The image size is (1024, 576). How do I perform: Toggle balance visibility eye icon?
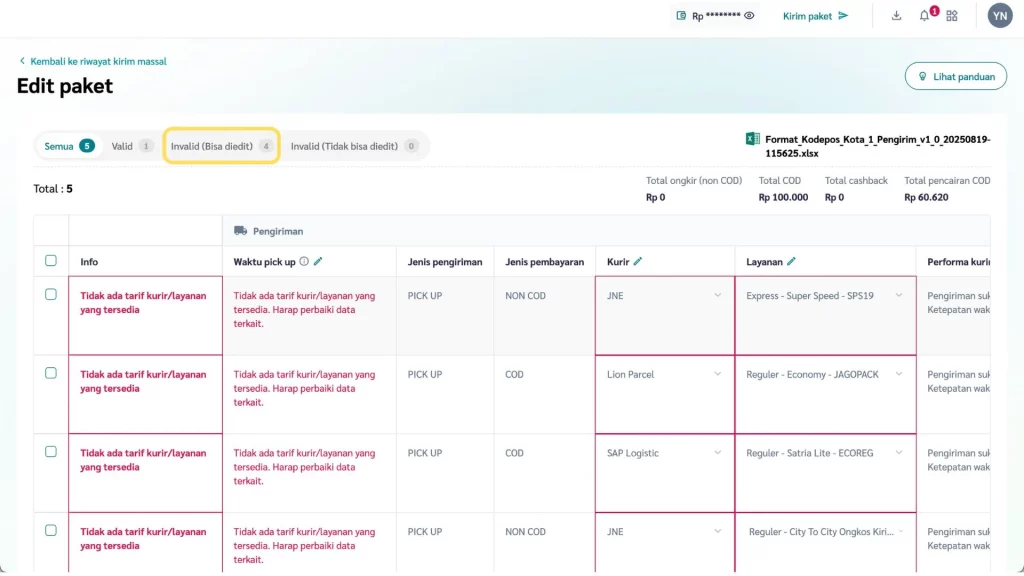(749, 16)
